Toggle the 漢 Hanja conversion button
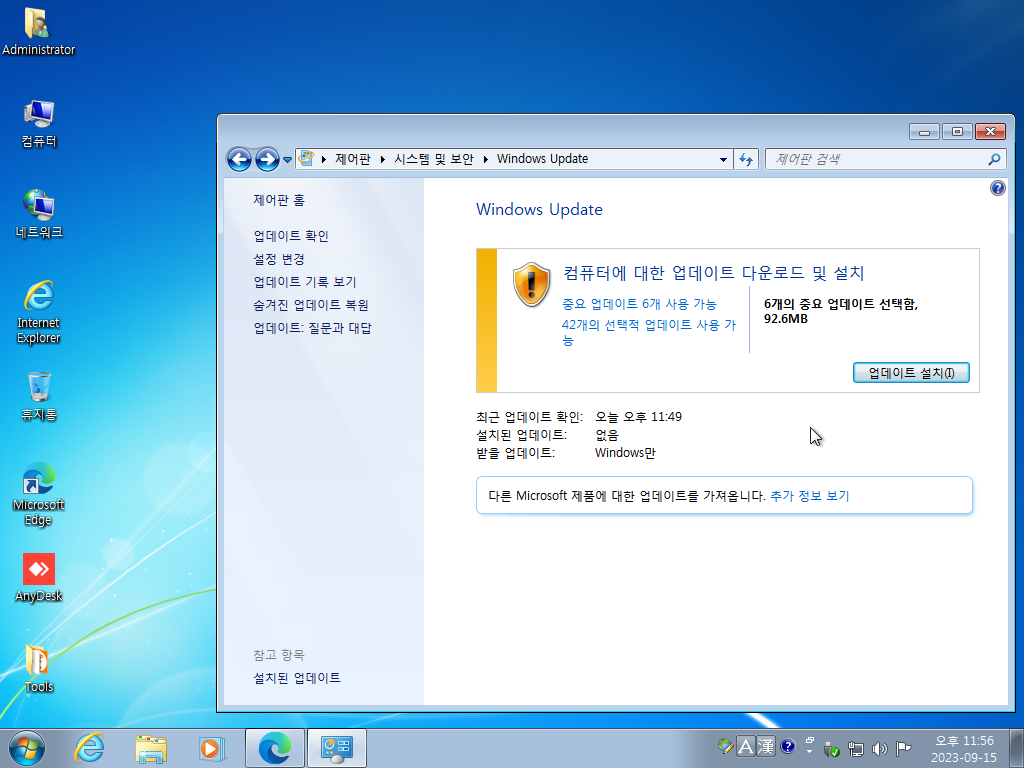1024x768 pixels. (x=765, y=746)
